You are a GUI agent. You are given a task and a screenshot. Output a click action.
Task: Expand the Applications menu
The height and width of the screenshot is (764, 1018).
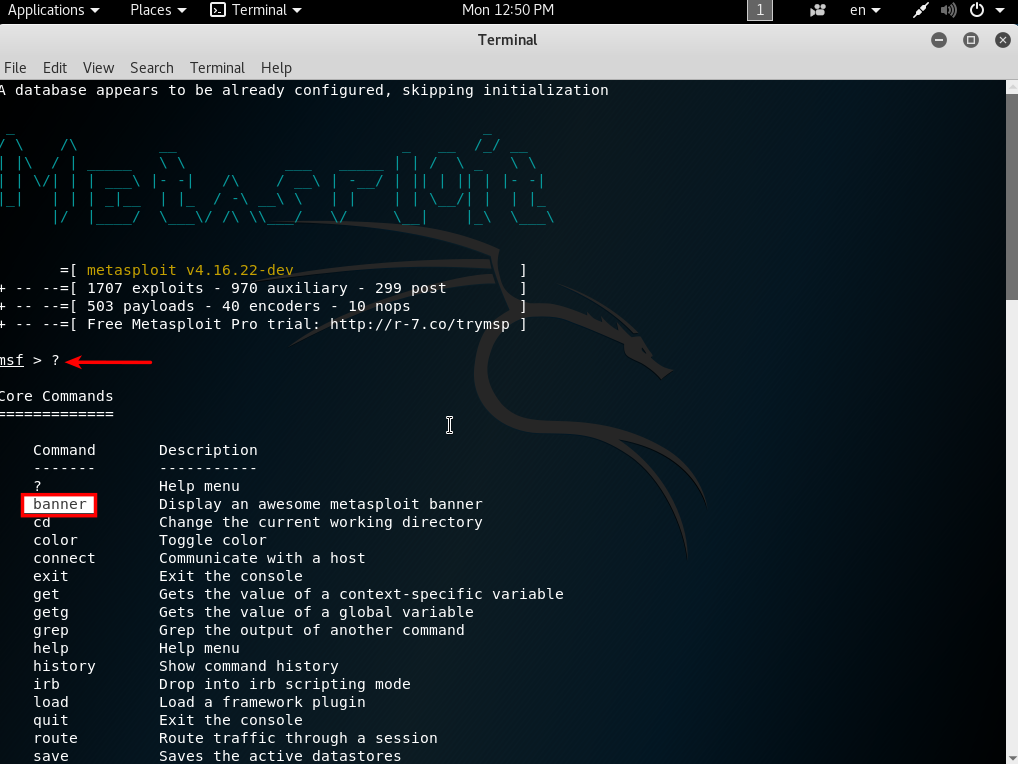(53, 10)
